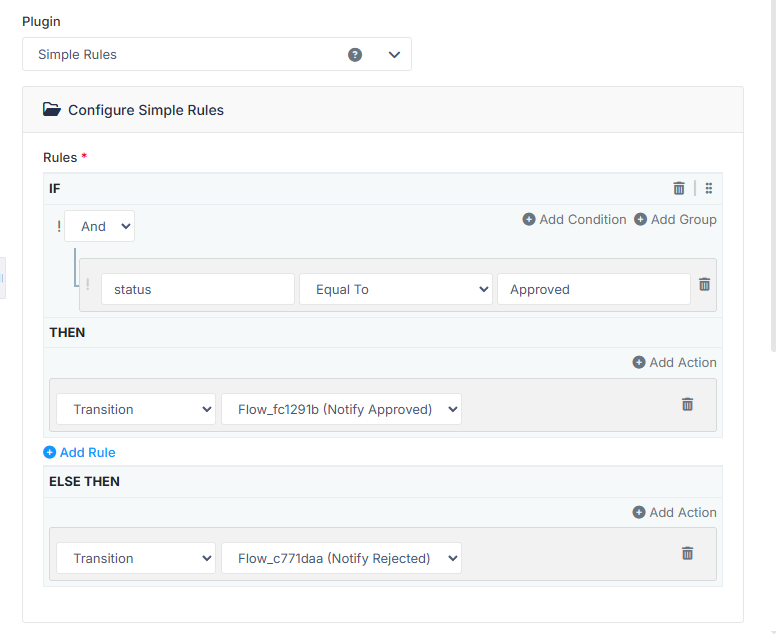
Task: Toggle the NOT exclamation beside And selector
Action: pos(59,226)
